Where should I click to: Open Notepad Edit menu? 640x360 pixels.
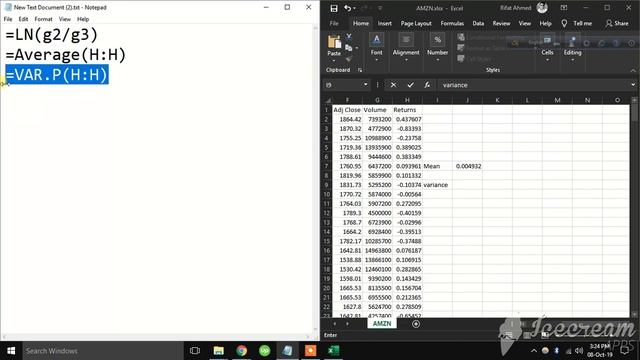pos(23,19)
